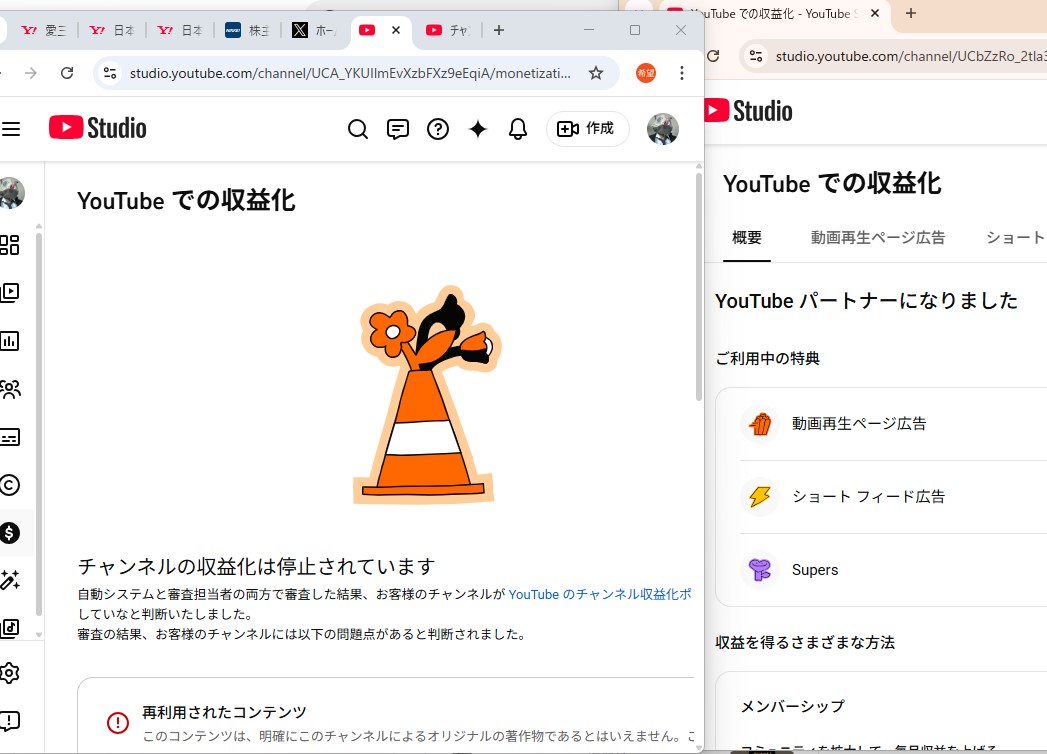1047x754 pixels.
Task: Switch to the 株主 tab
Action: [247, 30]
